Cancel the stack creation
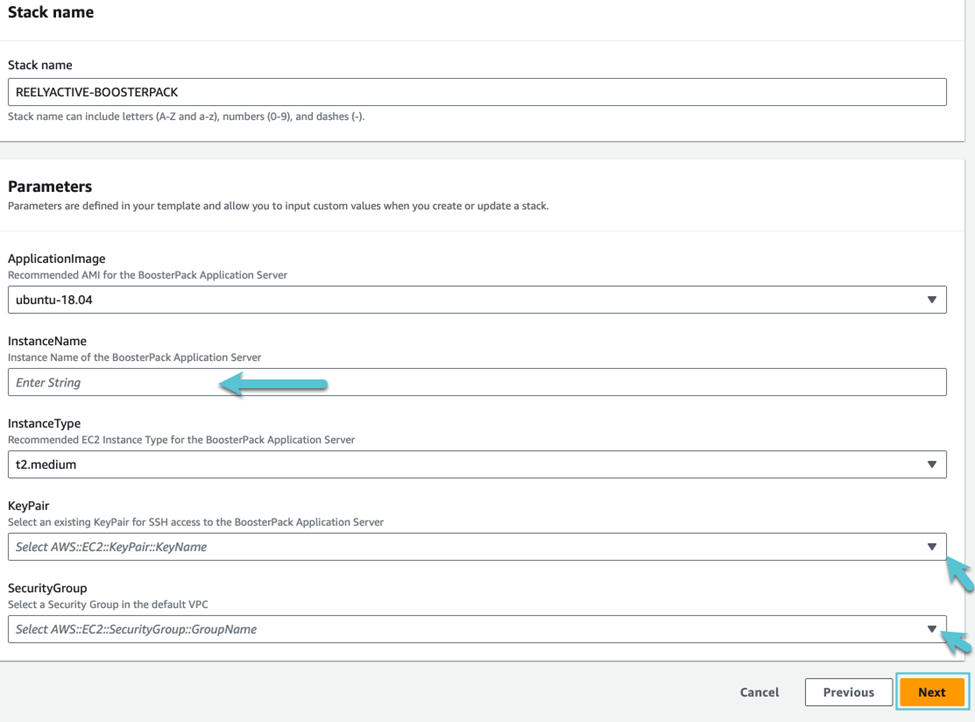 tap(759, 692)
